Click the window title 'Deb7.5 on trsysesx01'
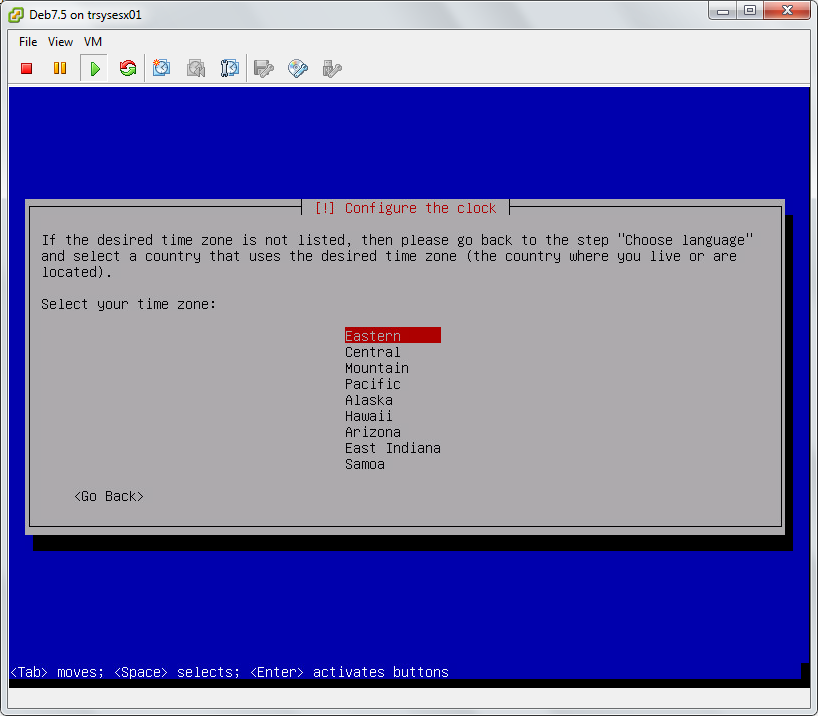 pos(85,15)
